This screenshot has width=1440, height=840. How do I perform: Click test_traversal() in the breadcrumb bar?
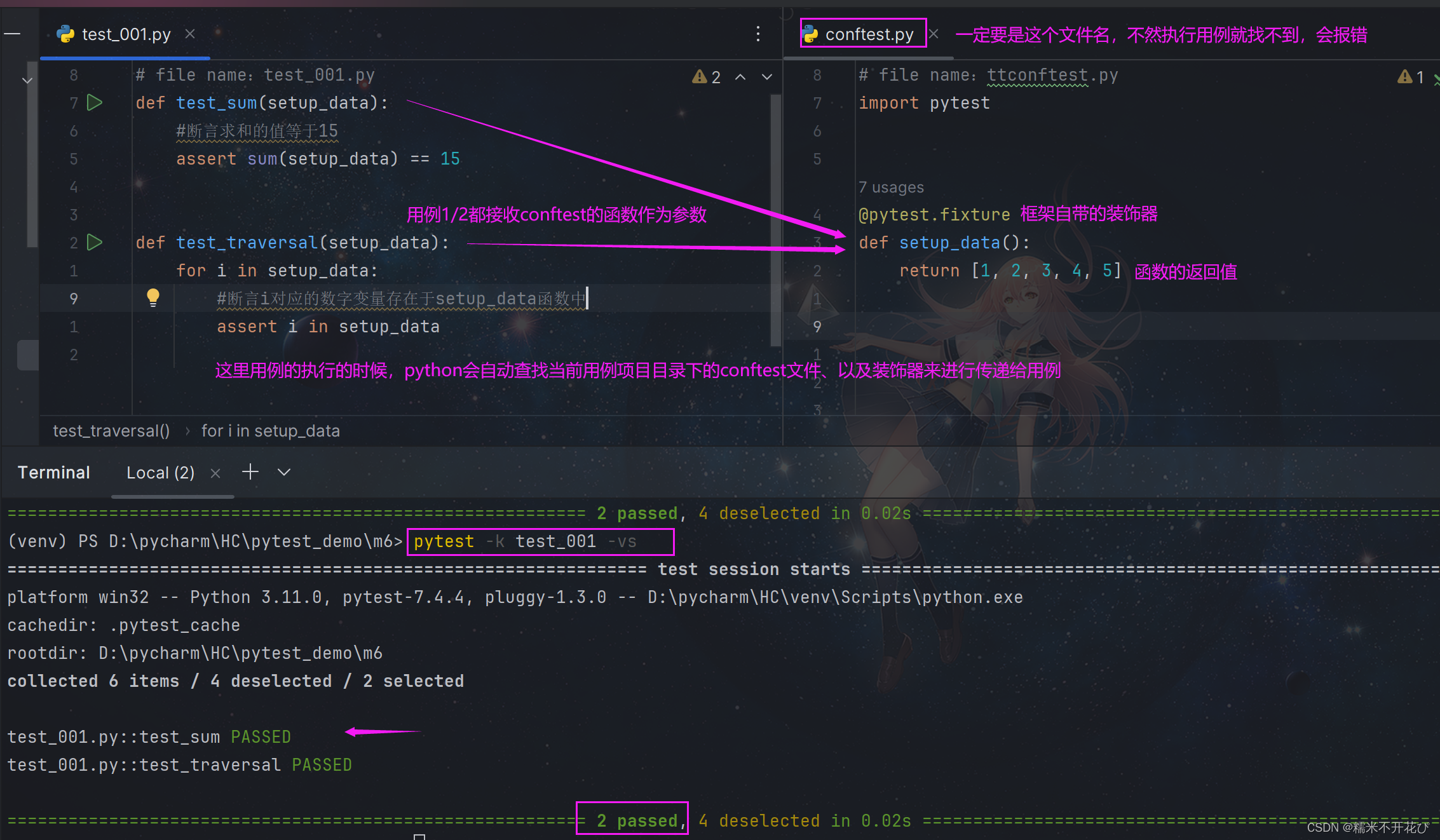click(x=111, y=431)
